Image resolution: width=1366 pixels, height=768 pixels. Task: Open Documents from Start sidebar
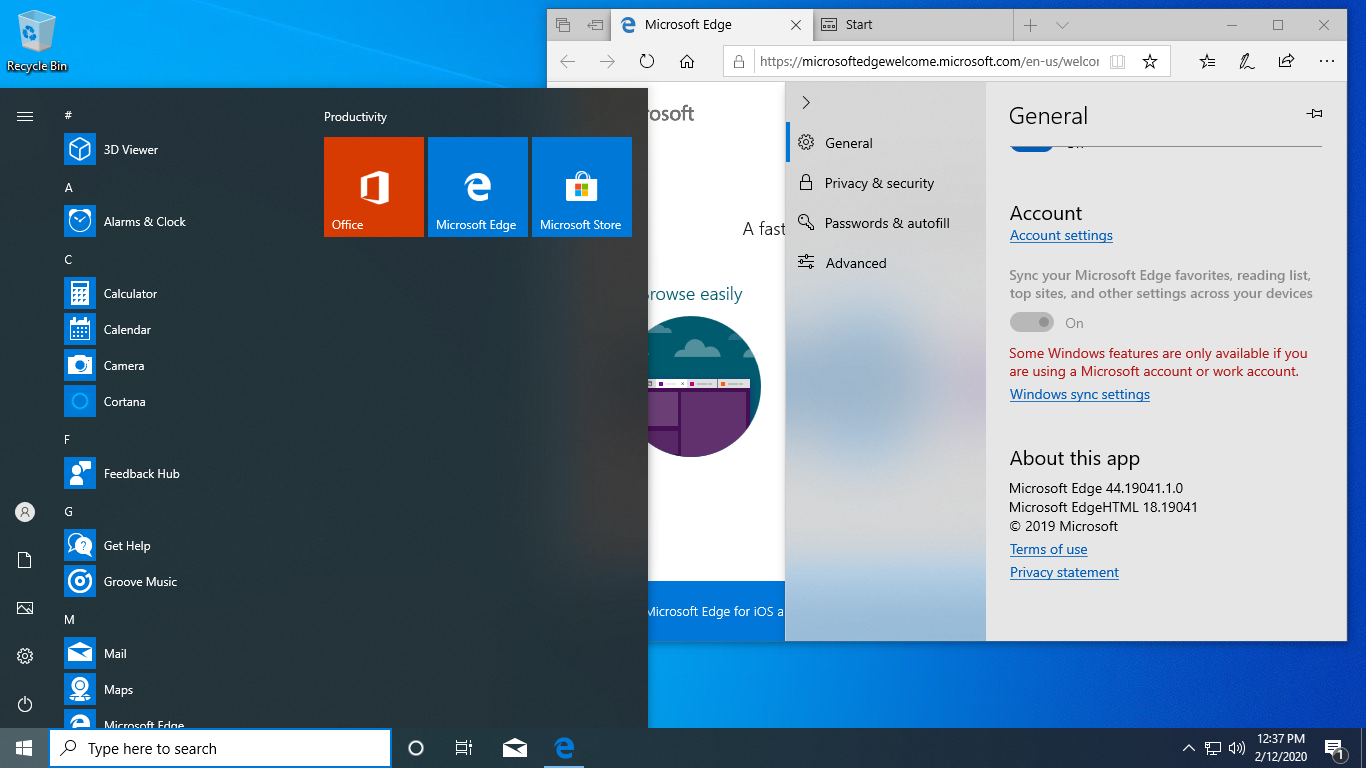click(x=25, y=560)
